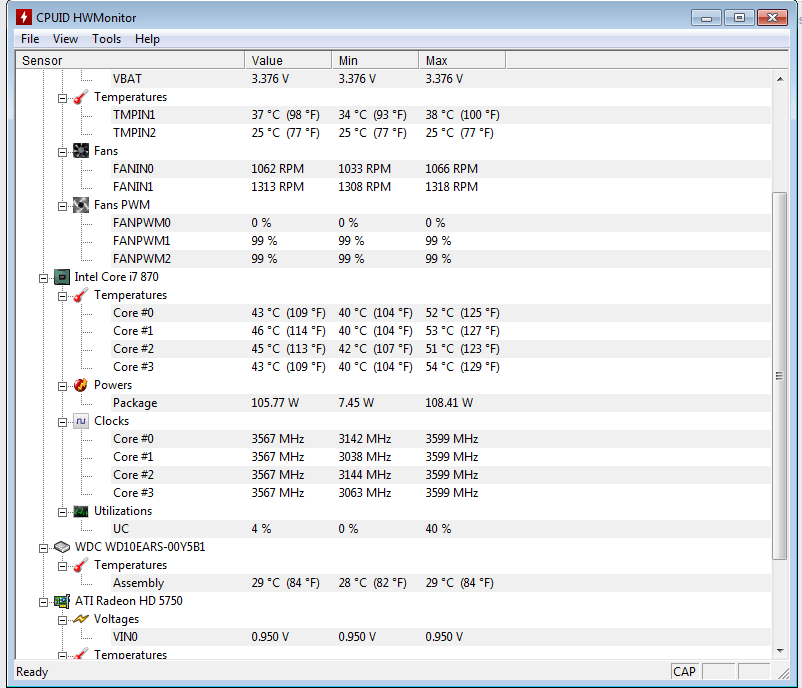802x688 pixels.
Task: Click the Utilizations graph icon
Action: click(81, 511)
